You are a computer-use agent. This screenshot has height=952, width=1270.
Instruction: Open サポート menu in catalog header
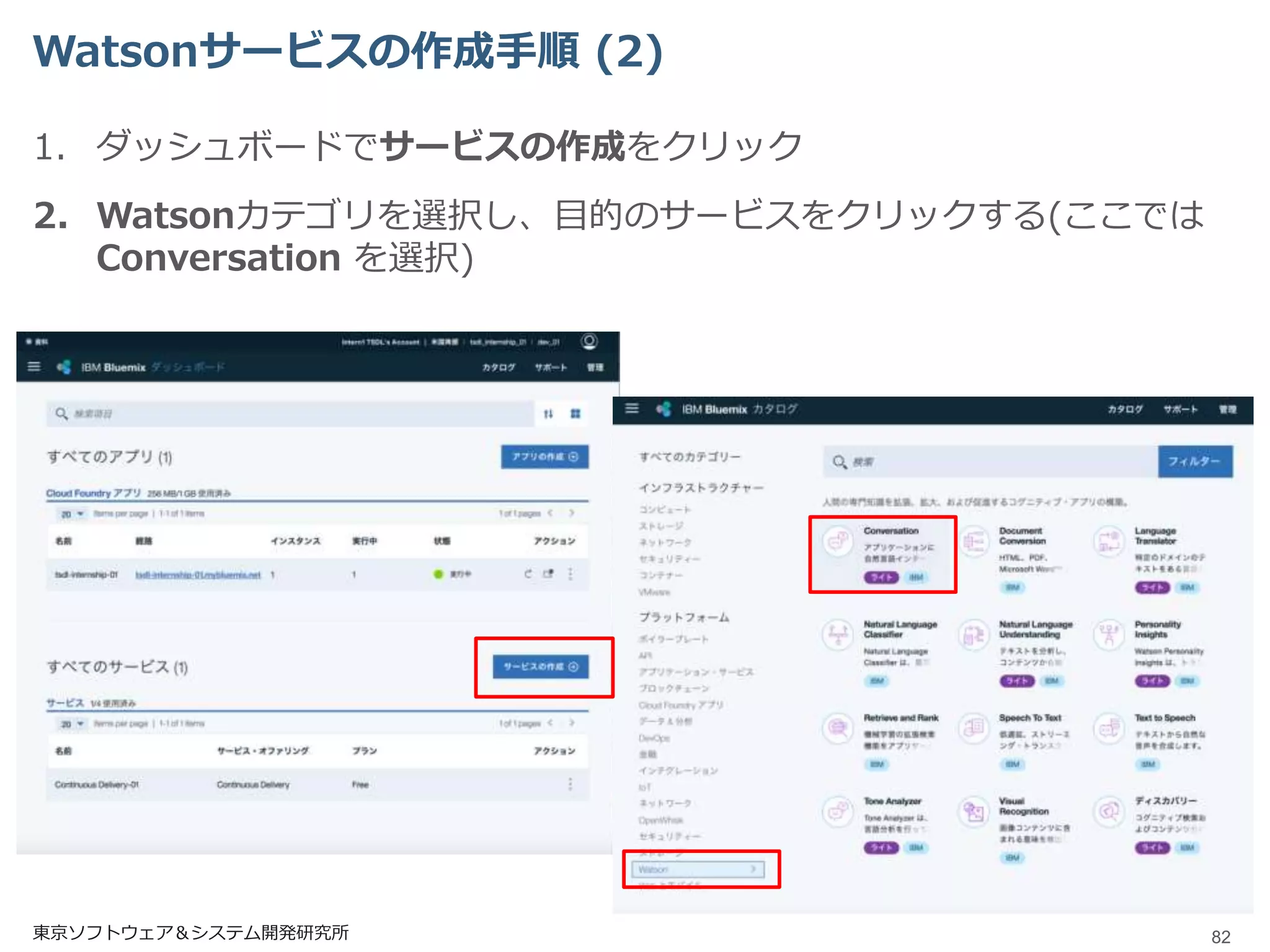pyautogui.click(x=1180, y=409)
